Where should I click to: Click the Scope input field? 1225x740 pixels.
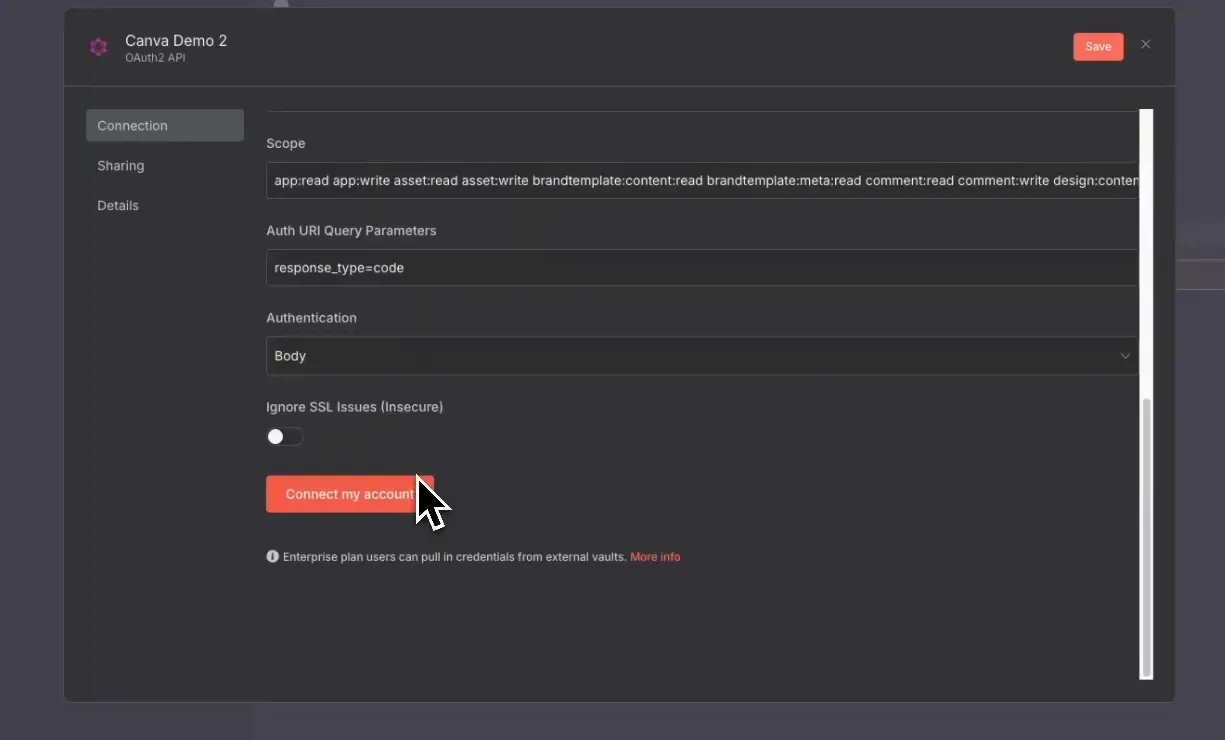coord(702,181)
